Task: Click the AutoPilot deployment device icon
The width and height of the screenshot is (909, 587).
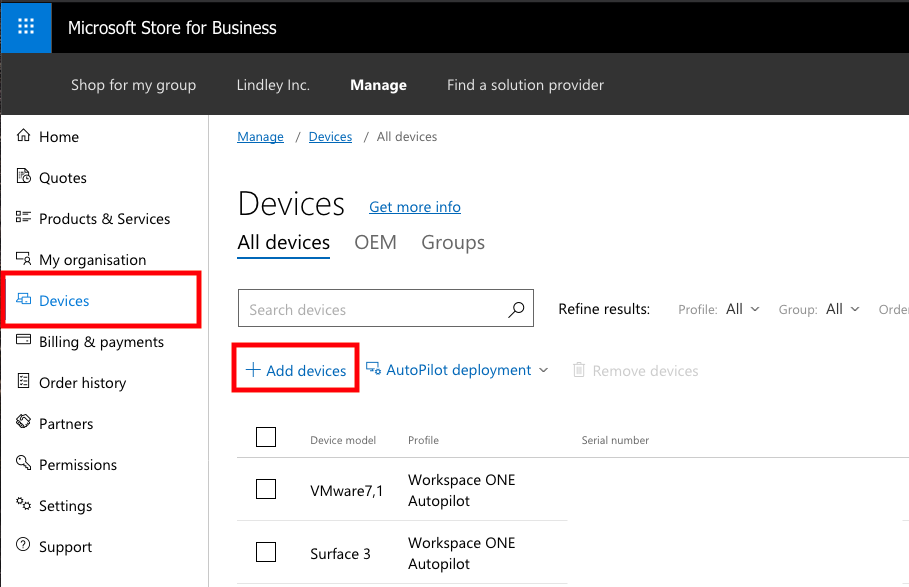Action: tap(373, 369)
